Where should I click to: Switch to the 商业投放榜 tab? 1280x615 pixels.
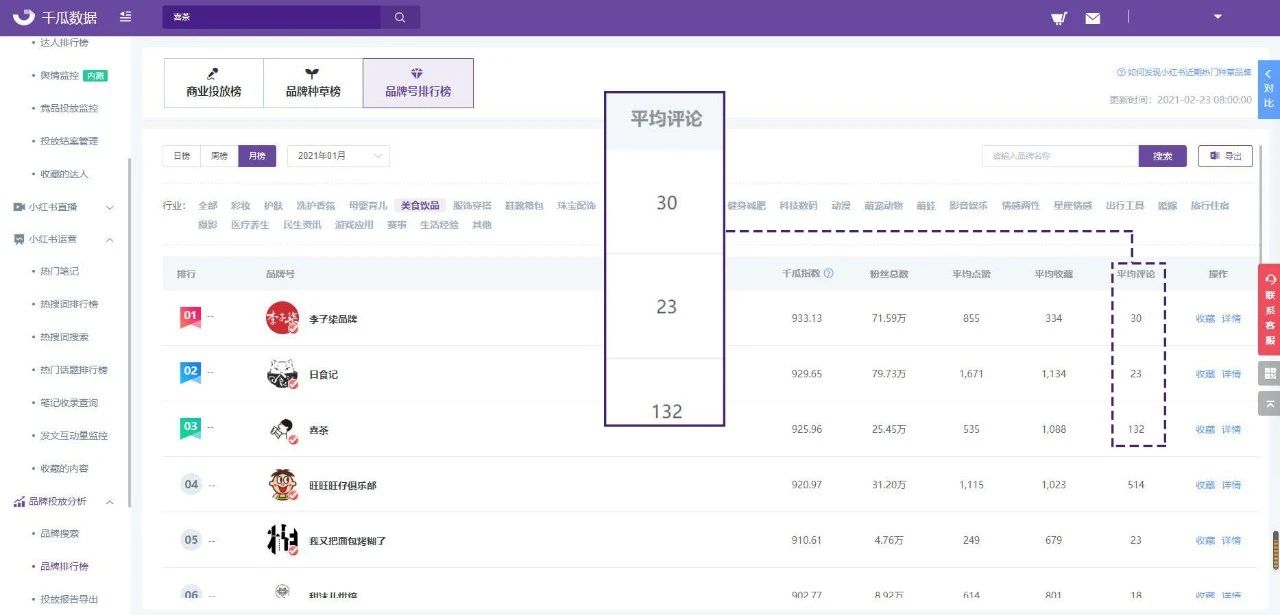tap(214, 83)
